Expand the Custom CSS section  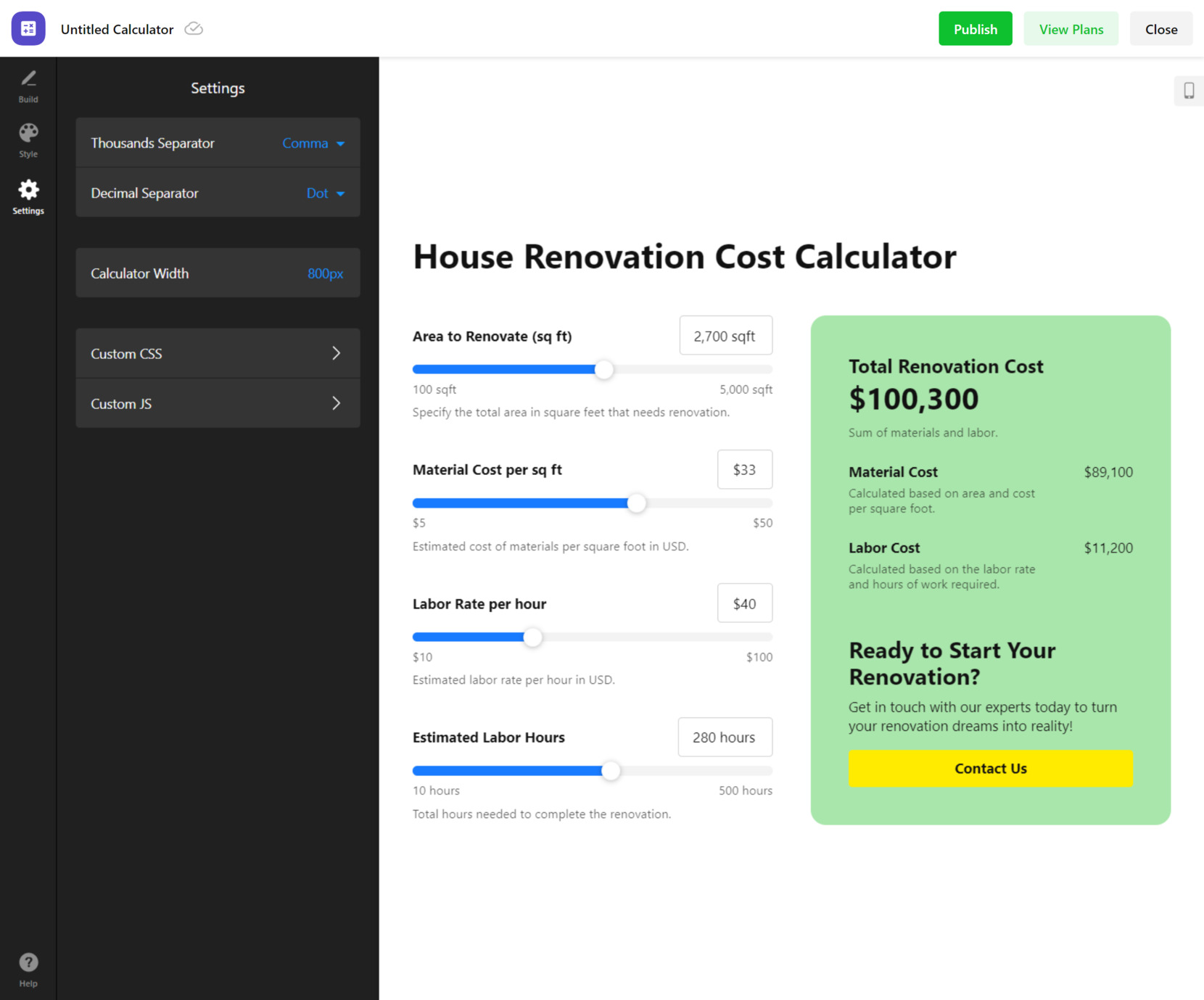coord(217,353)
